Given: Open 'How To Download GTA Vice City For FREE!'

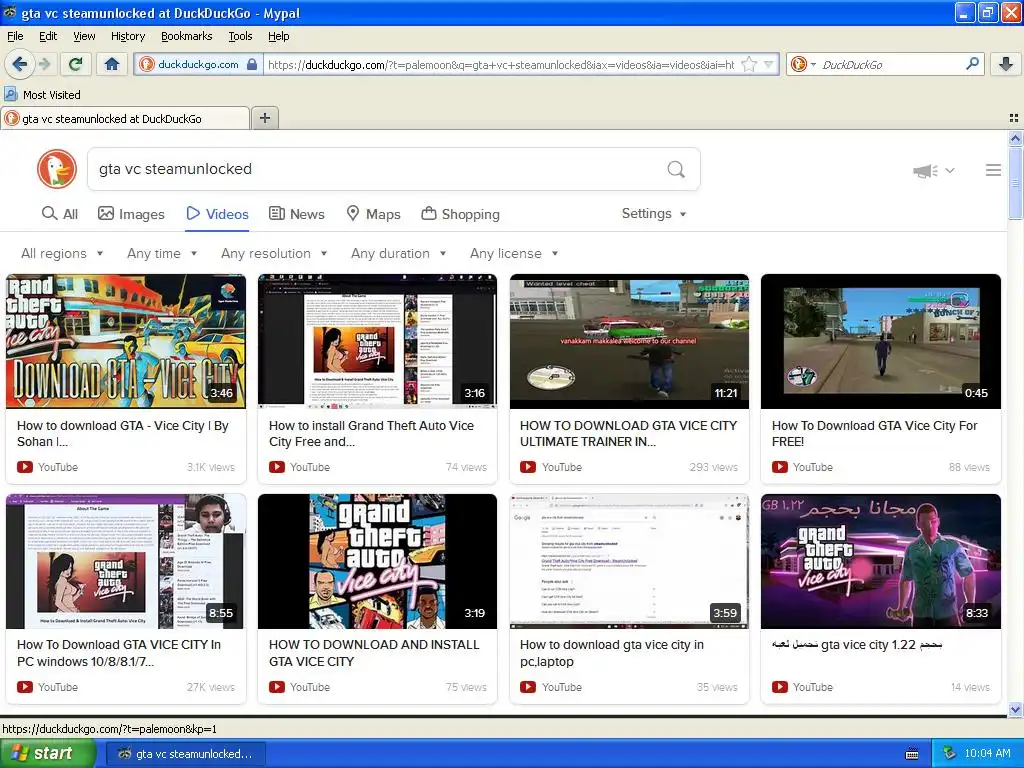Looking at the screenshot, I should [874, 434].
